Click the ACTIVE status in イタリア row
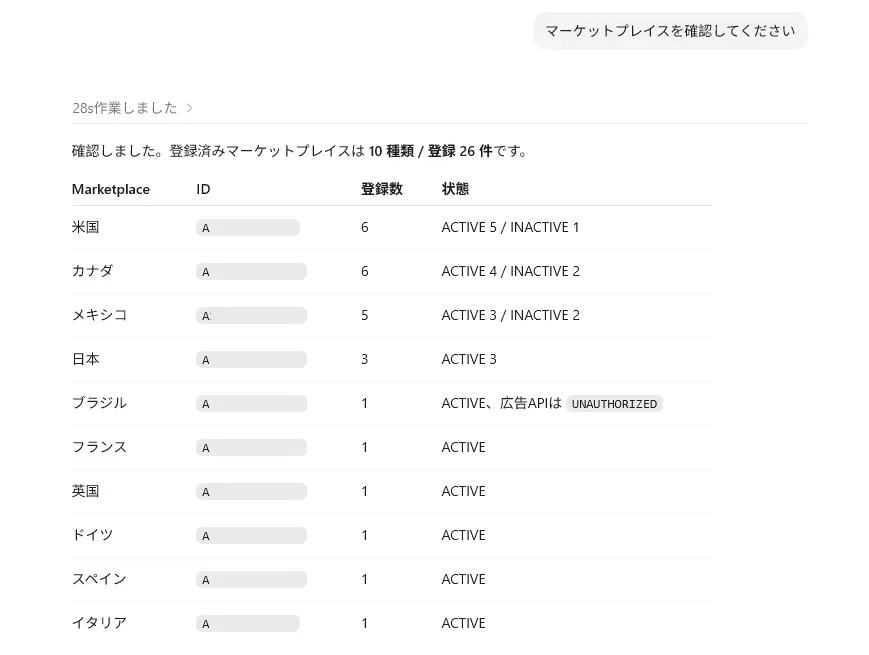 pos(463,623)
